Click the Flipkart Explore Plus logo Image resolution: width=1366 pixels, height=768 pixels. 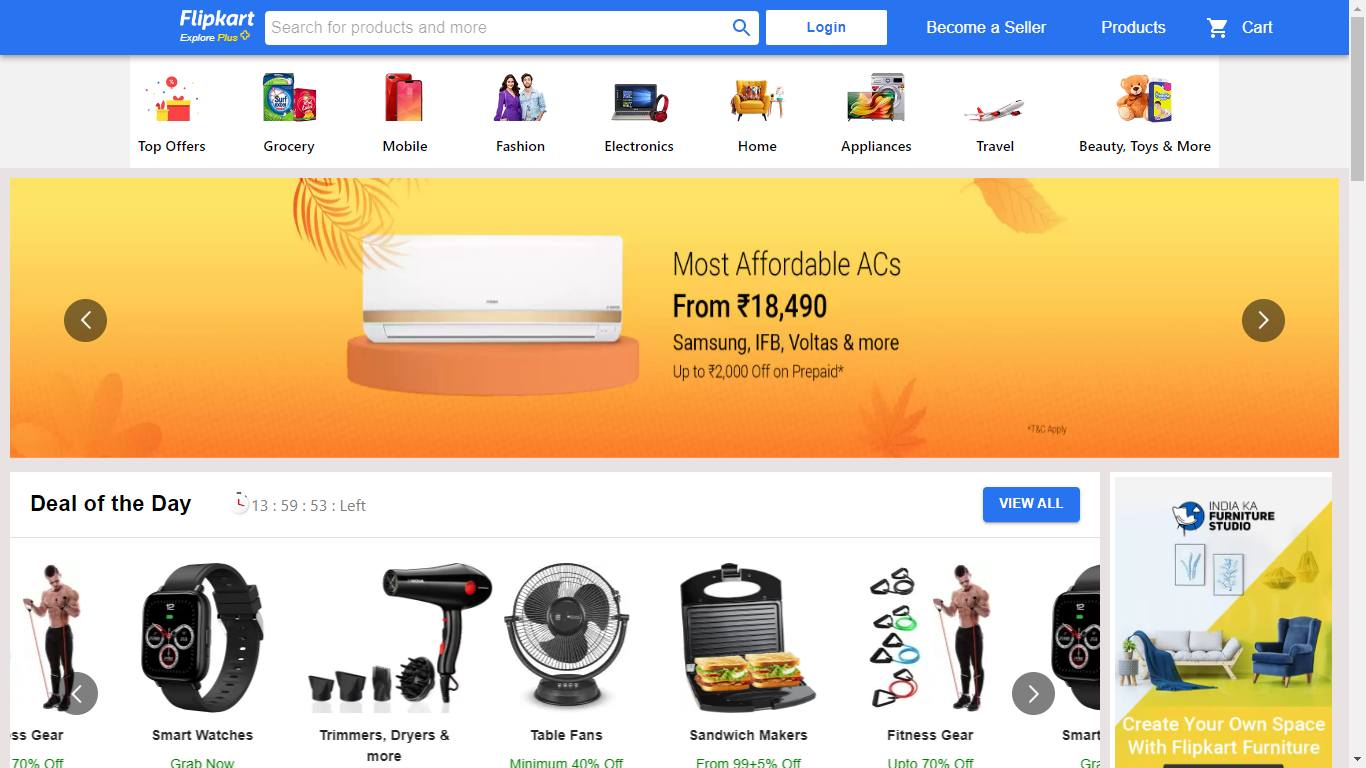coord(216,27)
